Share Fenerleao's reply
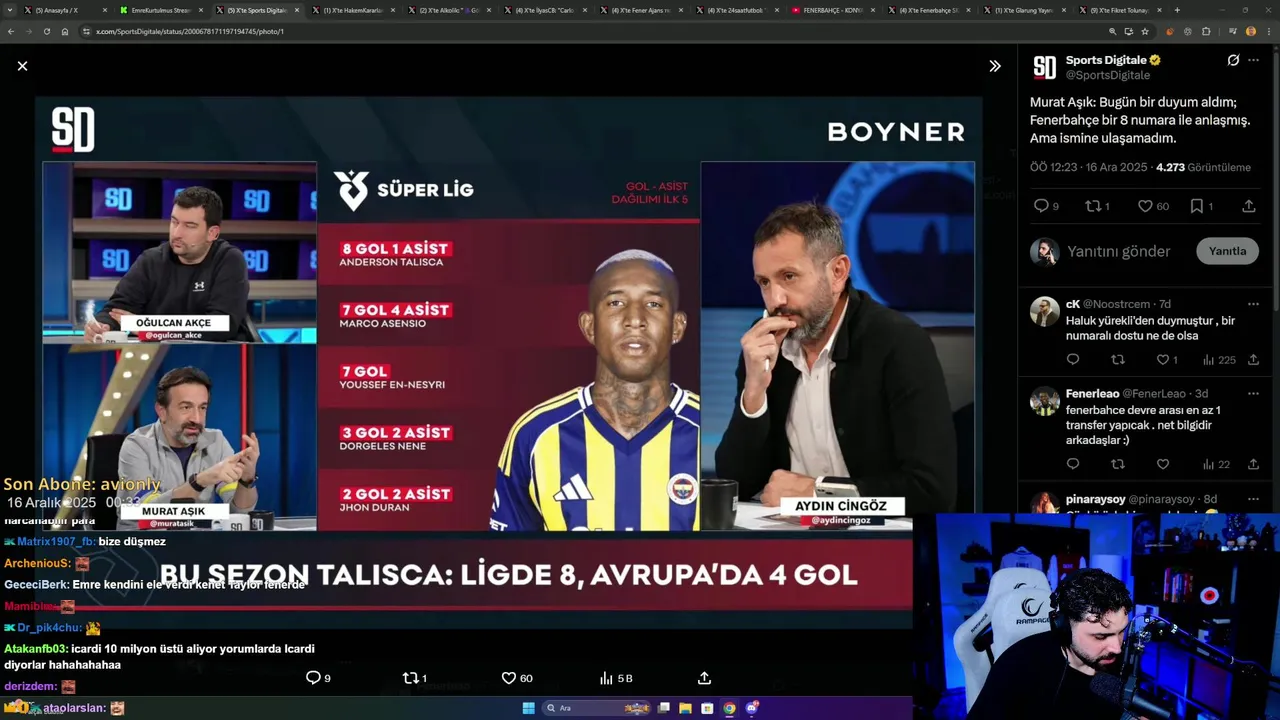 pyautogui.click(x=1253, y=464)
